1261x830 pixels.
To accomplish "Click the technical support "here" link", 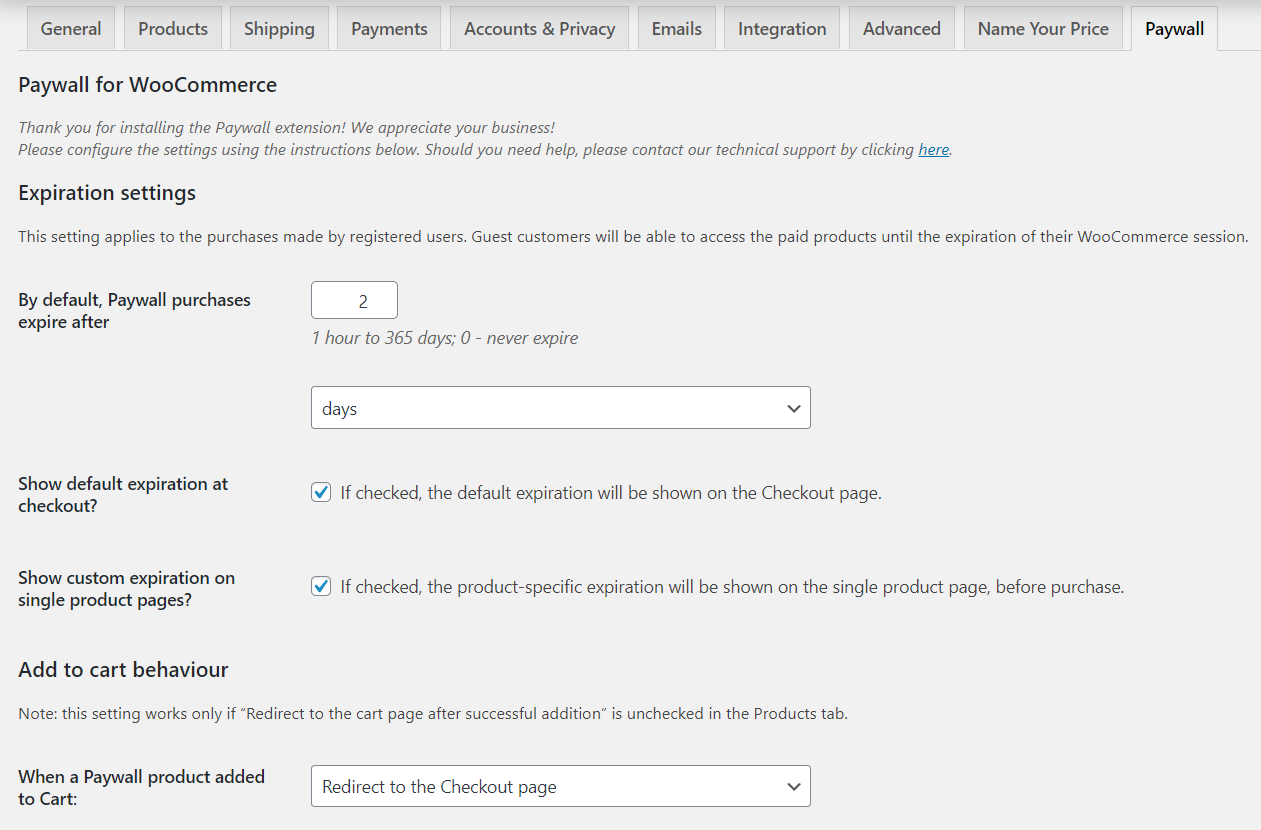I will pyautogui.click(x=933, y=149).
